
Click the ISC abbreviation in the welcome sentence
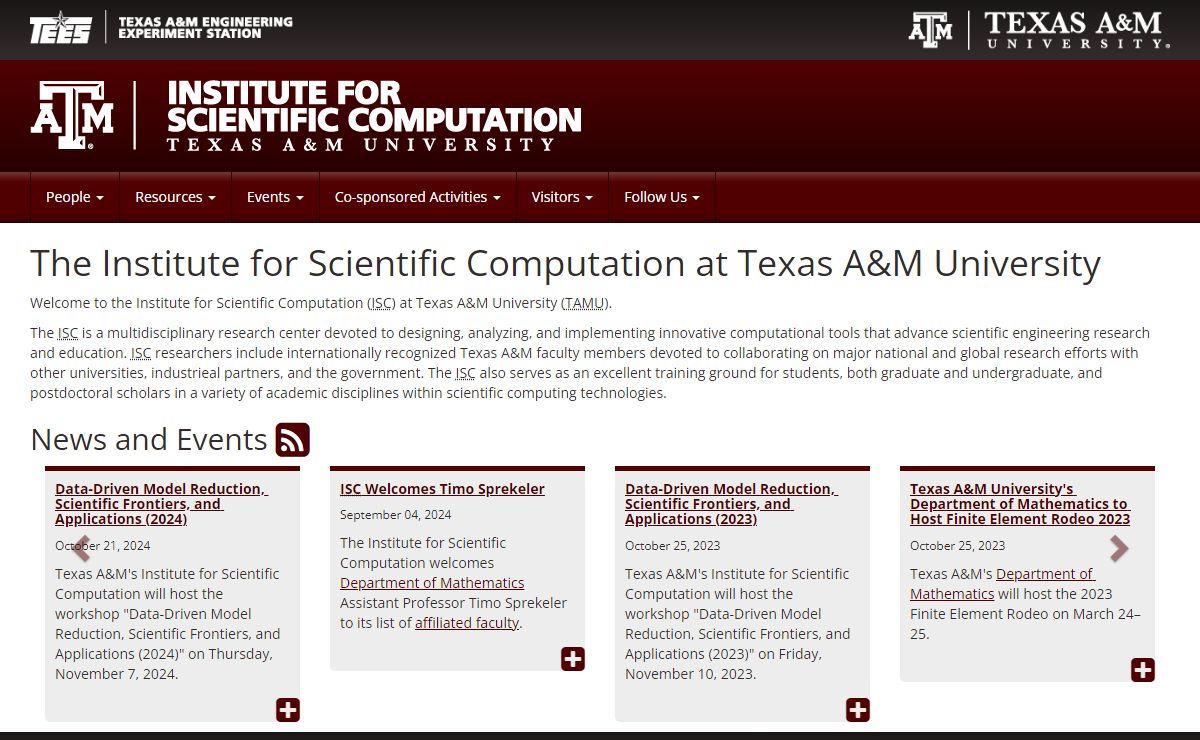pos(381,303)
